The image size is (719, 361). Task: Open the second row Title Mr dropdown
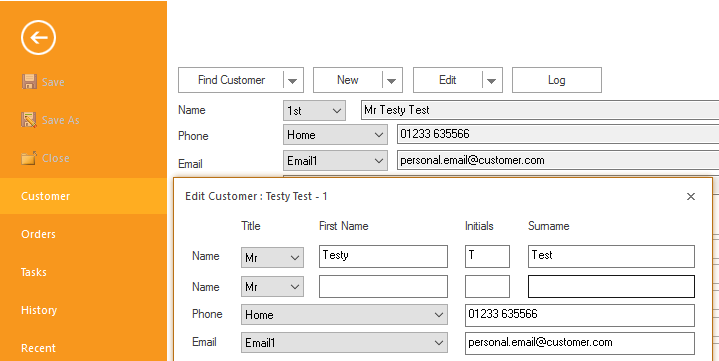click(272, 287)
